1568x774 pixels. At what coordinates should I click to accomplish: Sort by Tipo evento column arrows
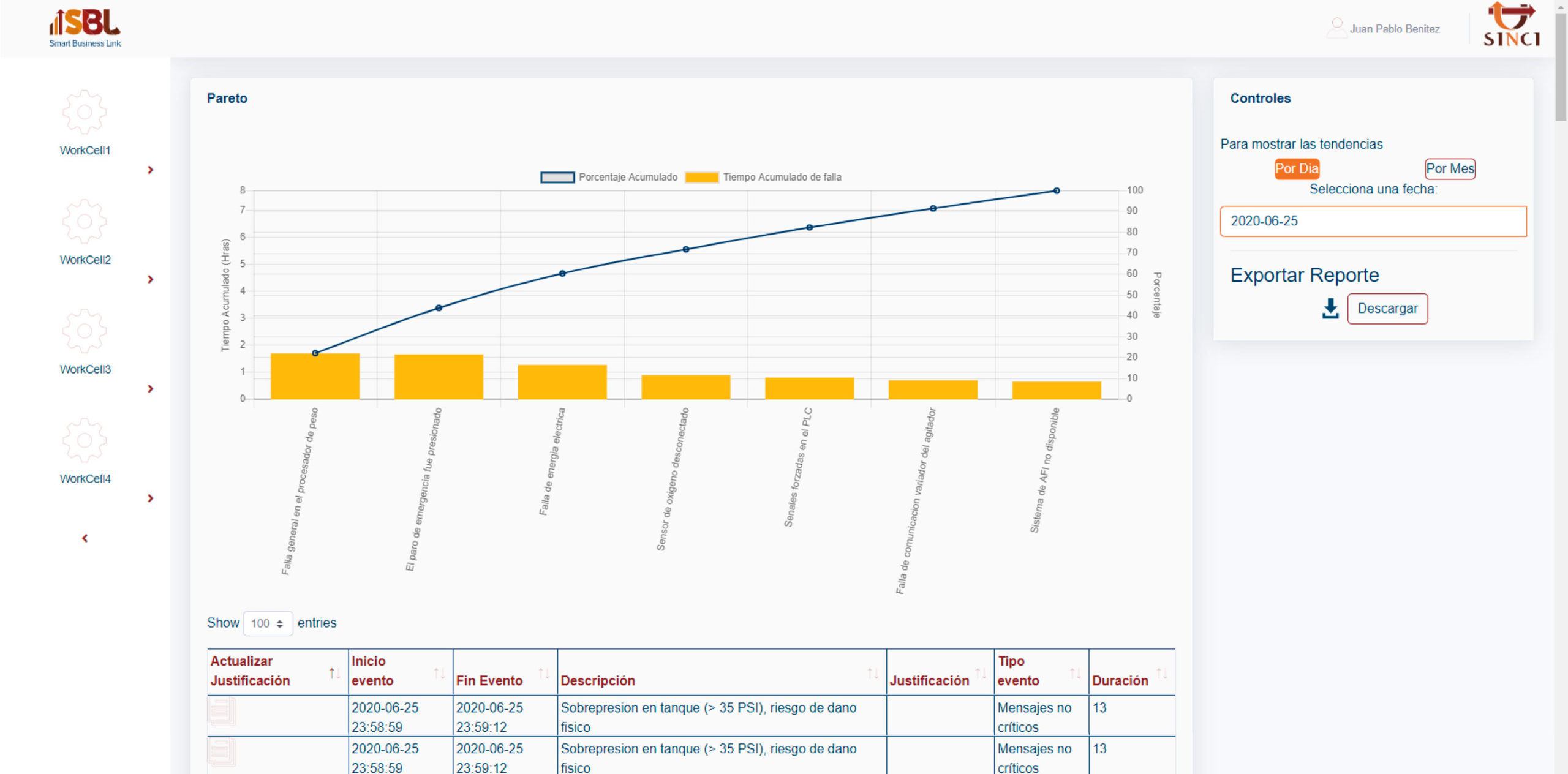coord(1076,674)
